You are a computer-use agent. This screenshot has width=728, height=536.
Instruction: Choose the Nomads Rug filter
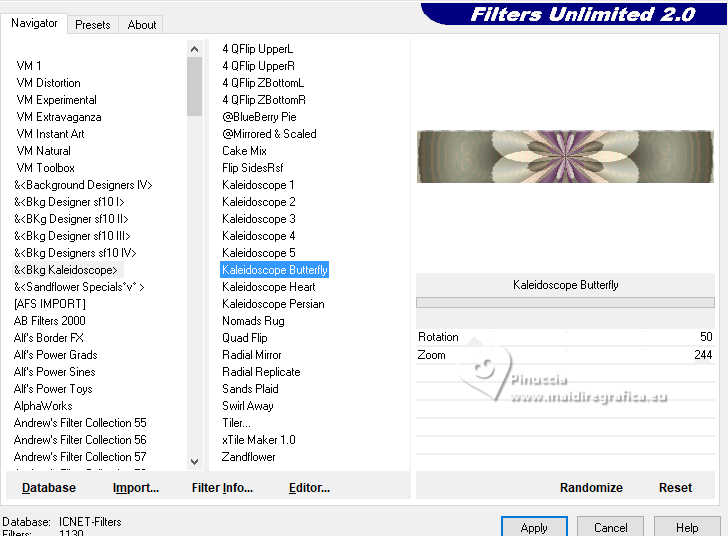pos(253,321)
